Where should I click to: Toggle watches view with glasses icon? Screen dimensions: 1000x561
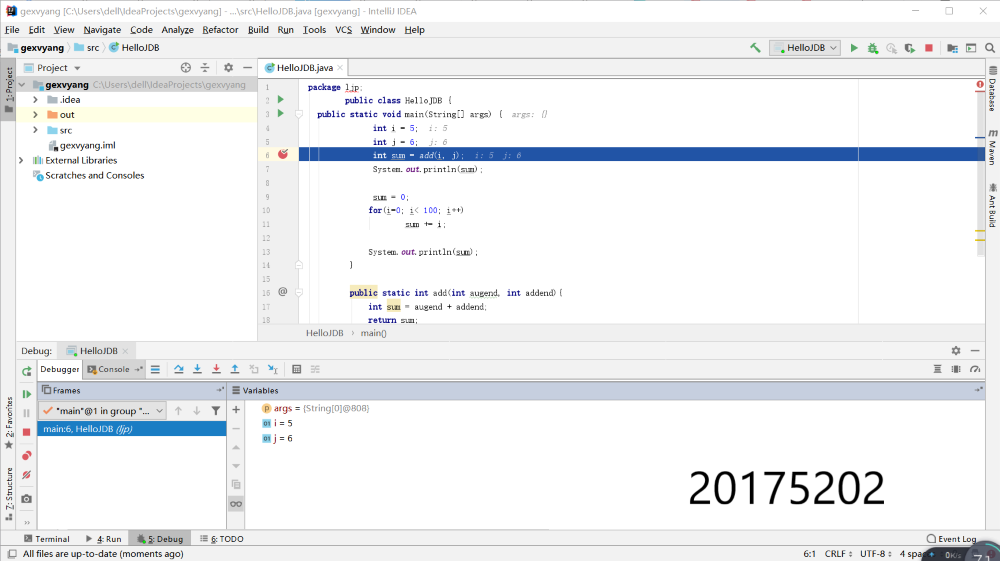coord(236,504)
